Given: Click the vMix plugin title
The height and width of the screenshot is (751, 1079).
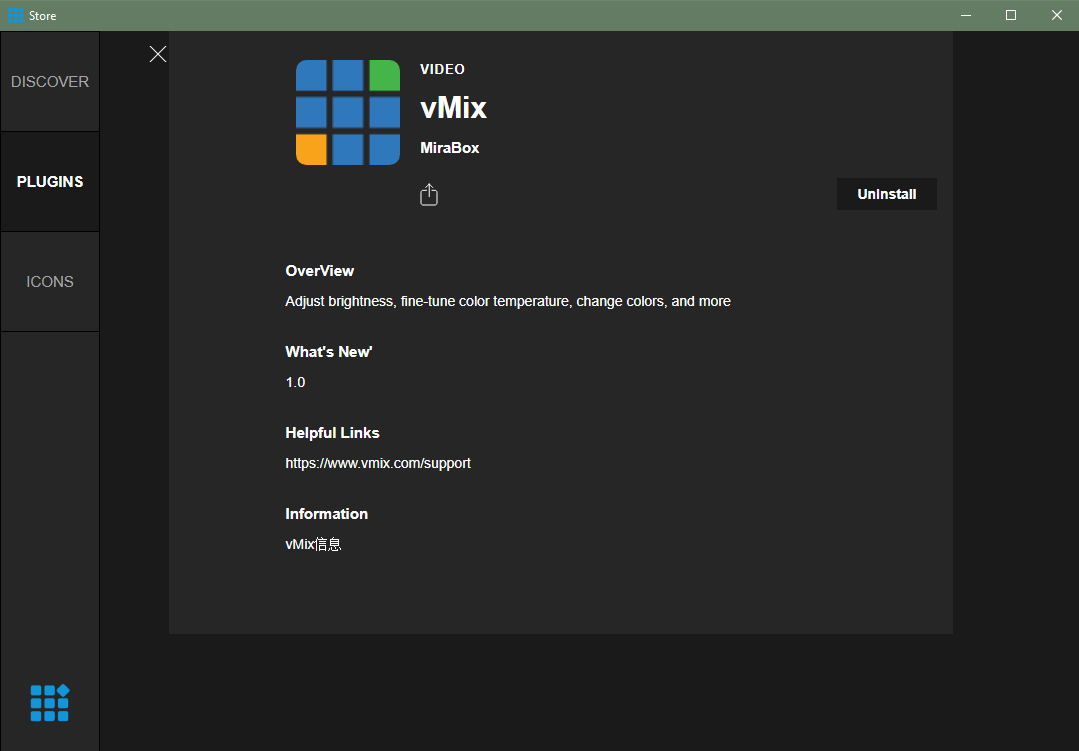Looking at the screenshot, I should pos(453,107).
